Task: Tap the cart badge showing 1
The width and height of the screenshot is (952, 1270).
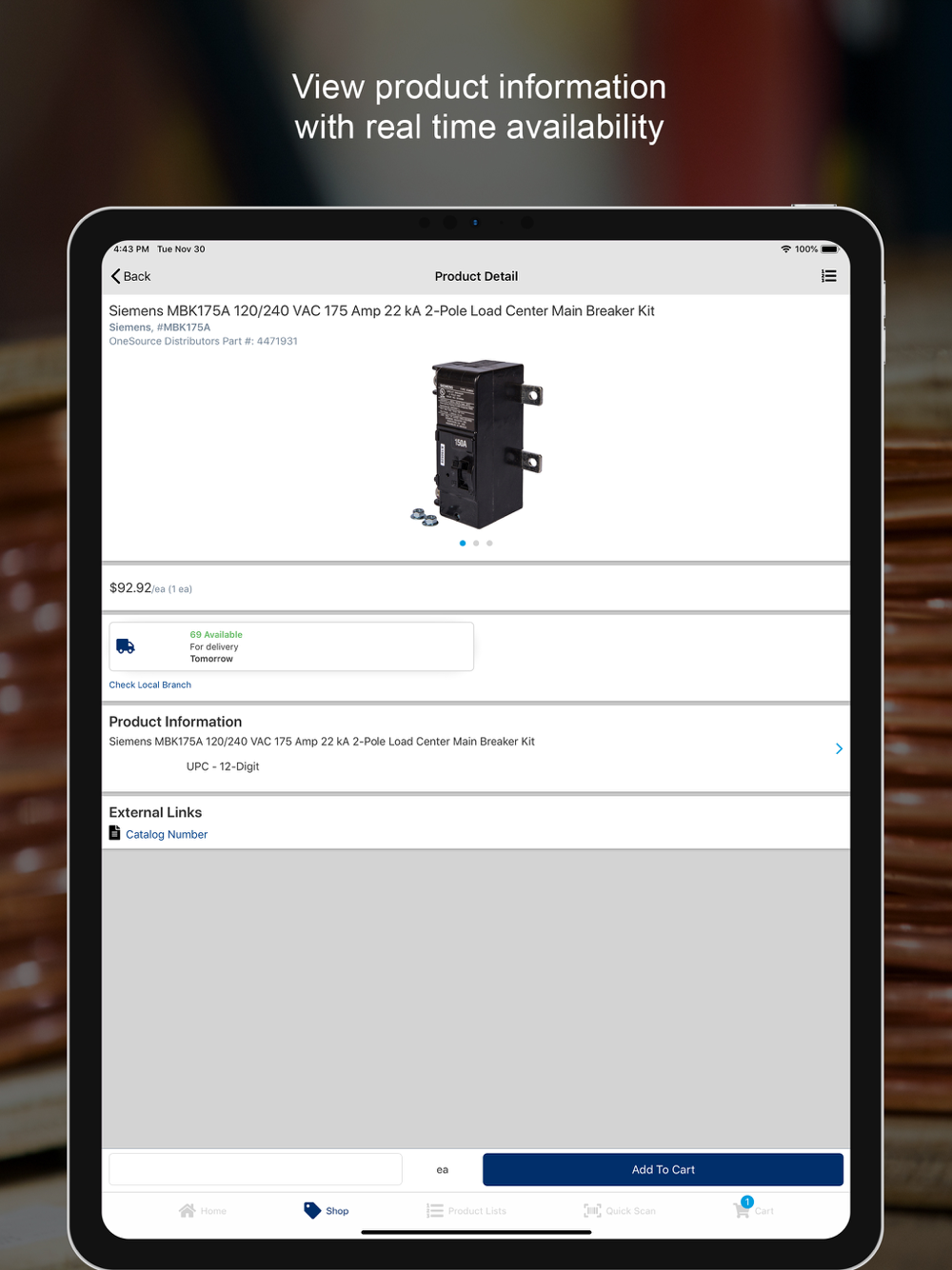Action: pos(747,1201)
